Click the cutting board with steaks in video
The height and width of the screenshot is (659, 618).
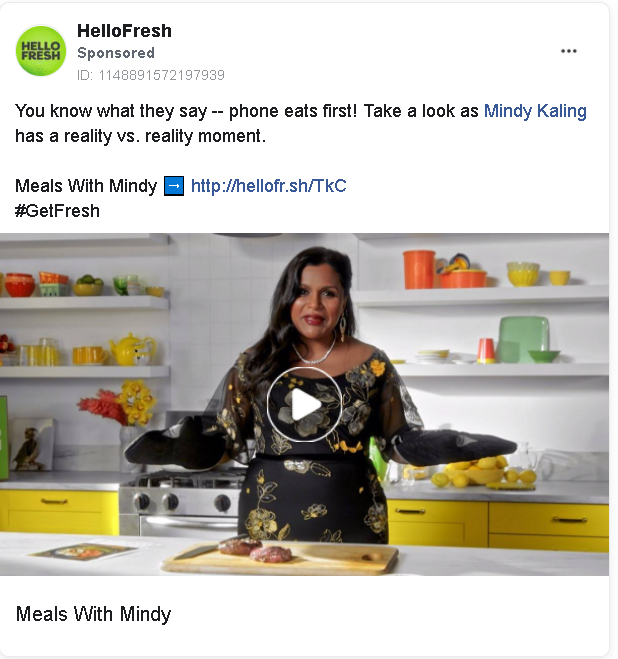(281, 556)
